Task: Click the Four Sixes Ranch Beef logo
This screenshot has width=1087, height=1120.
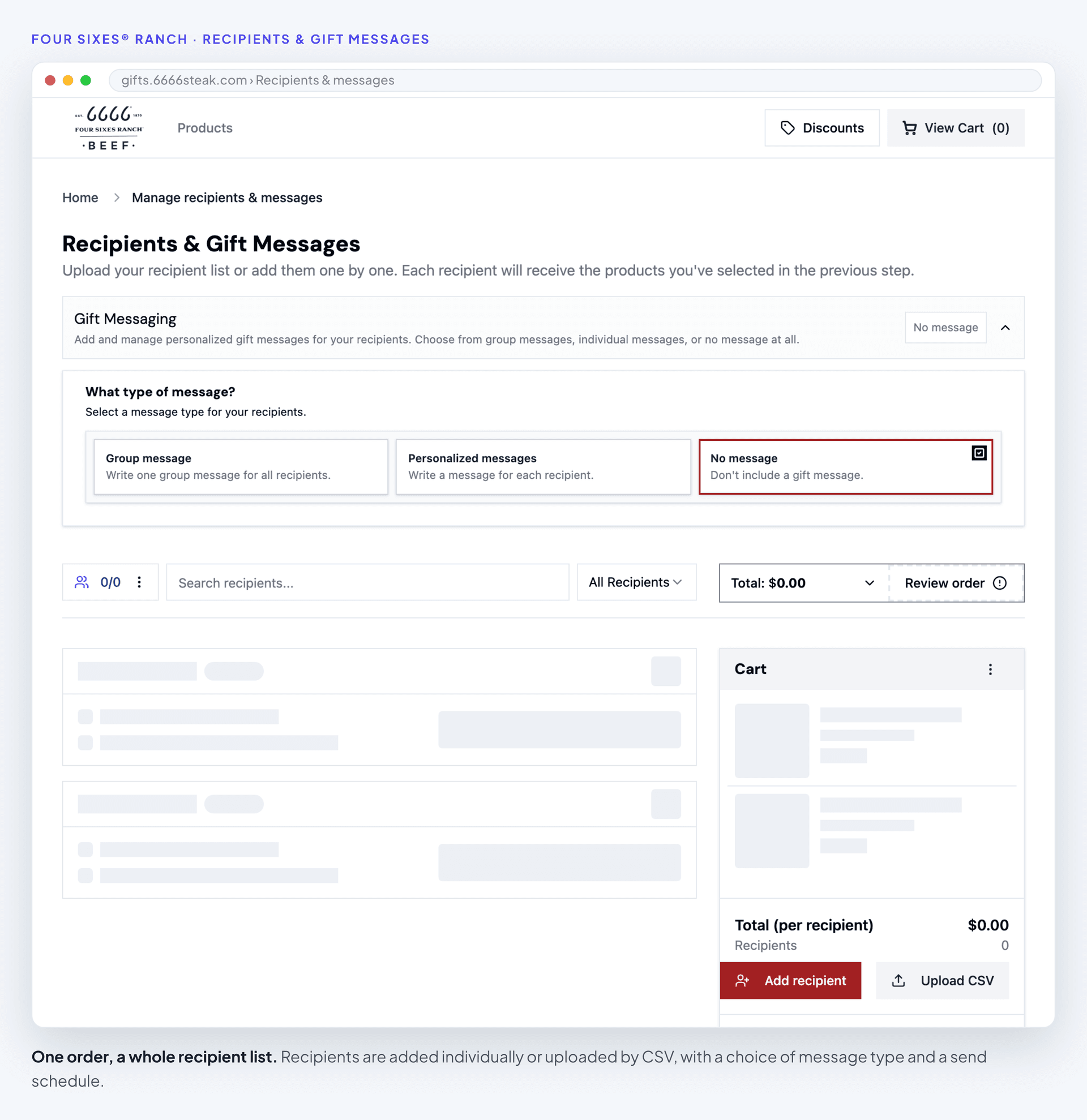Action: pyautogui.click(x=109, y=128)
